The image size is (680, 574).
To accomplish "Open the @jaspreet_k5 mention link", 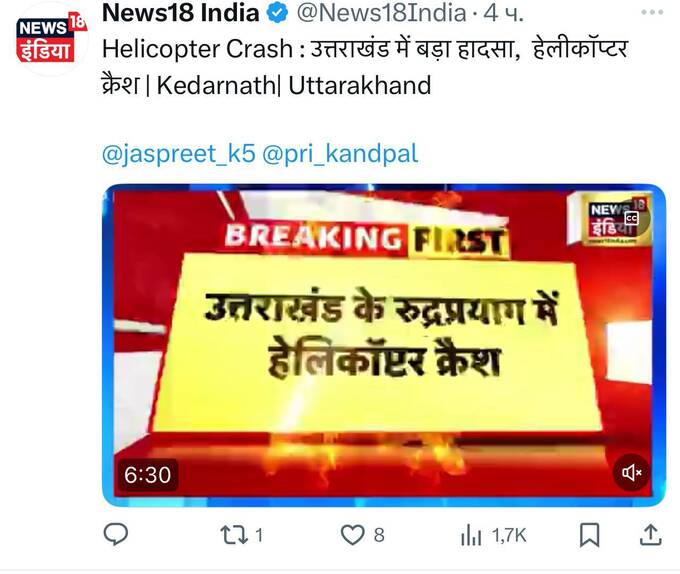I will tap(179, 154).
